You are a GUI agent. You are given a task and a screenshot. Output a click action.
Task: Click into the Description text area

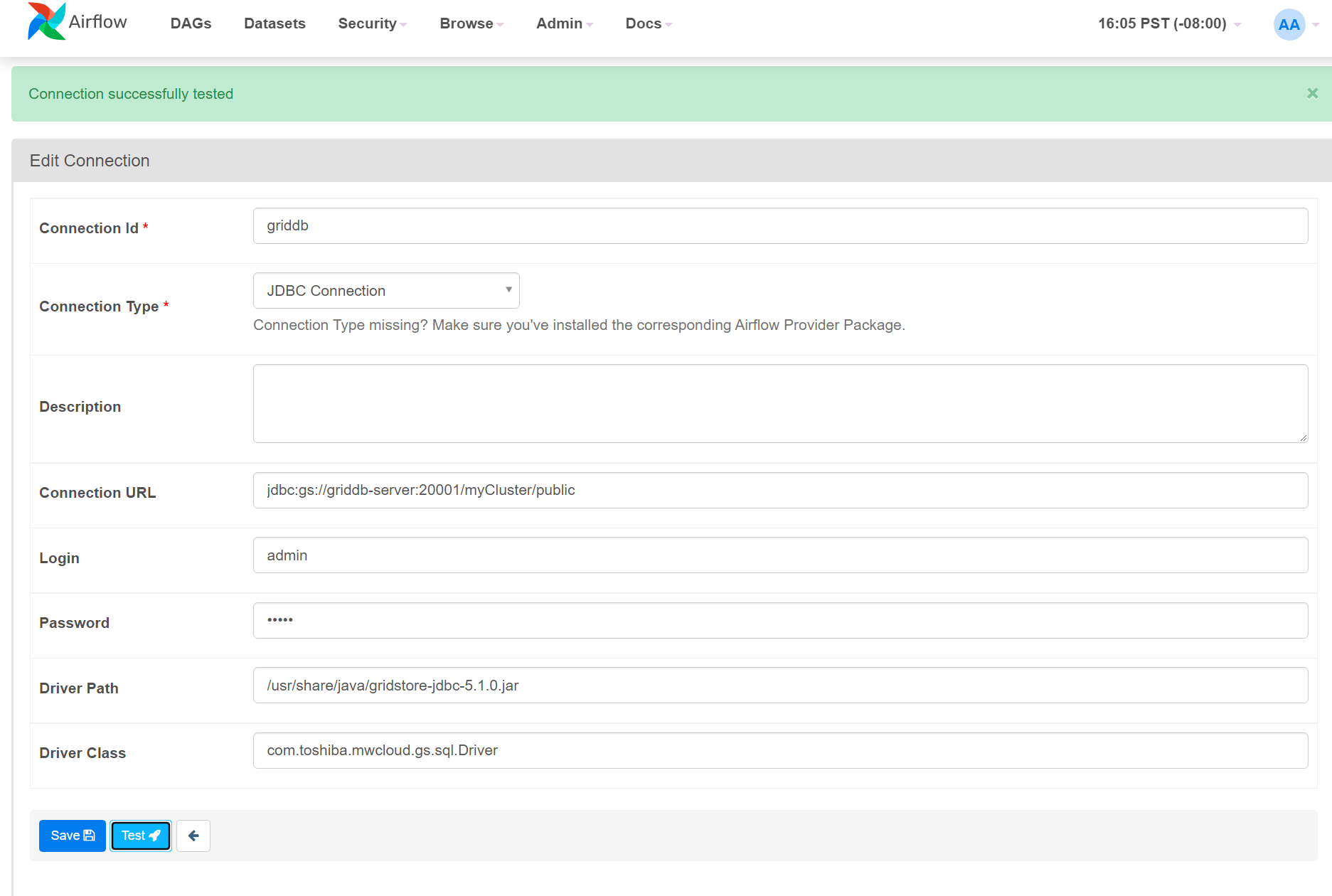[x=780, y=404]
